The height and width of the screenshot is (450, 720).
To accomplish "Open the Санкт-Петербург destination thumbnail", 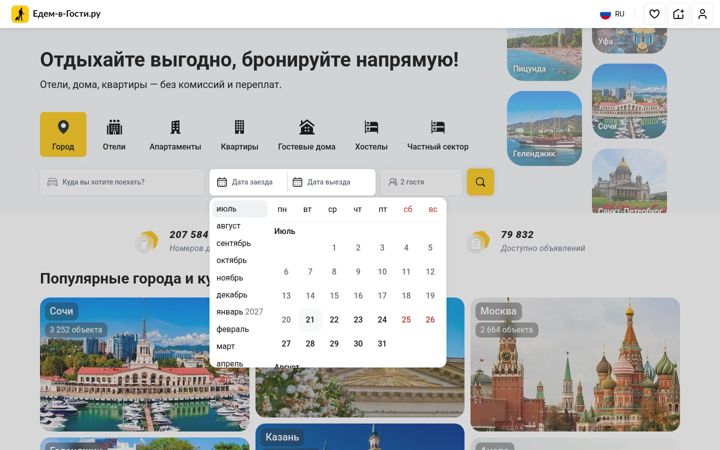I will click(629, 181).
